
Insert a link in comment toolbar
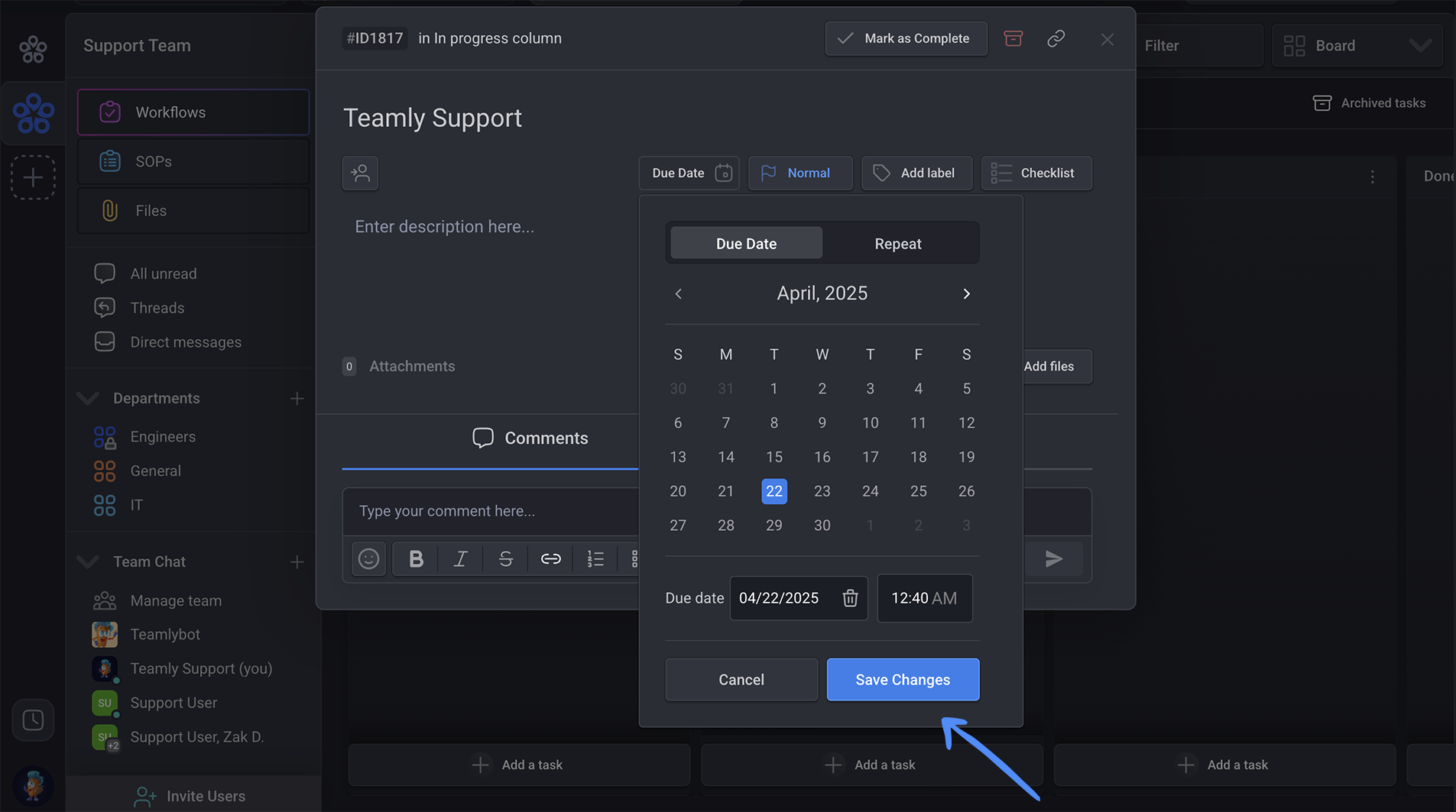[550, 559]
